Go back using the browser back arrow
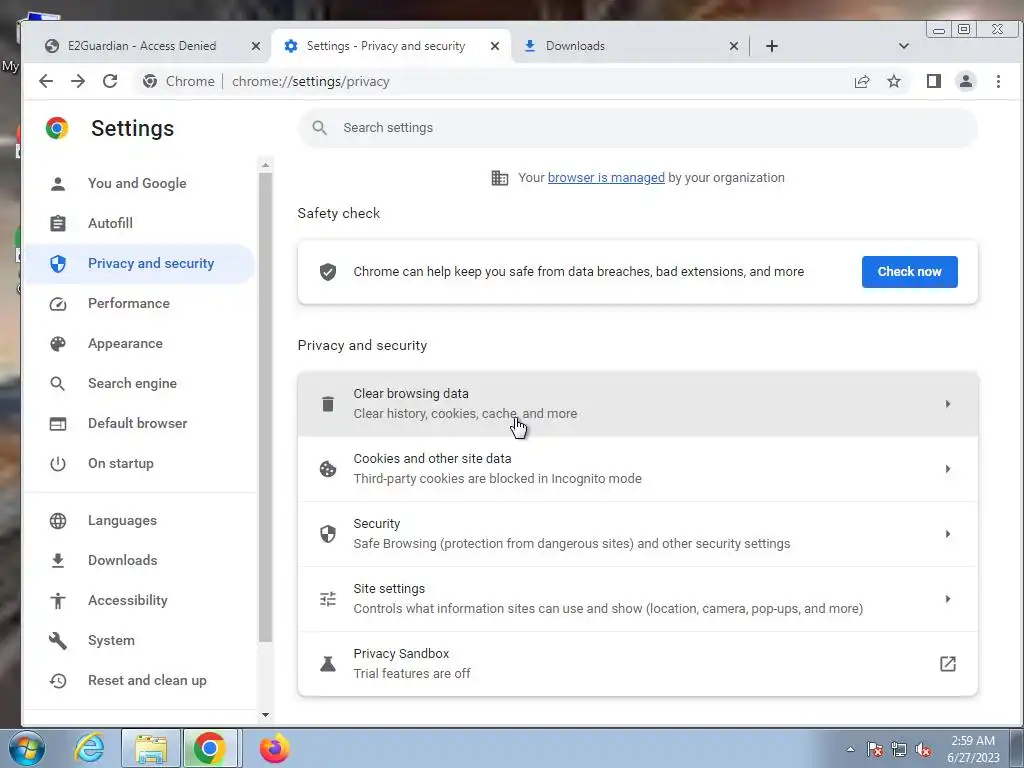This screenshot has height=768, width=1024. pyautogui.click(x=46, y=81)
